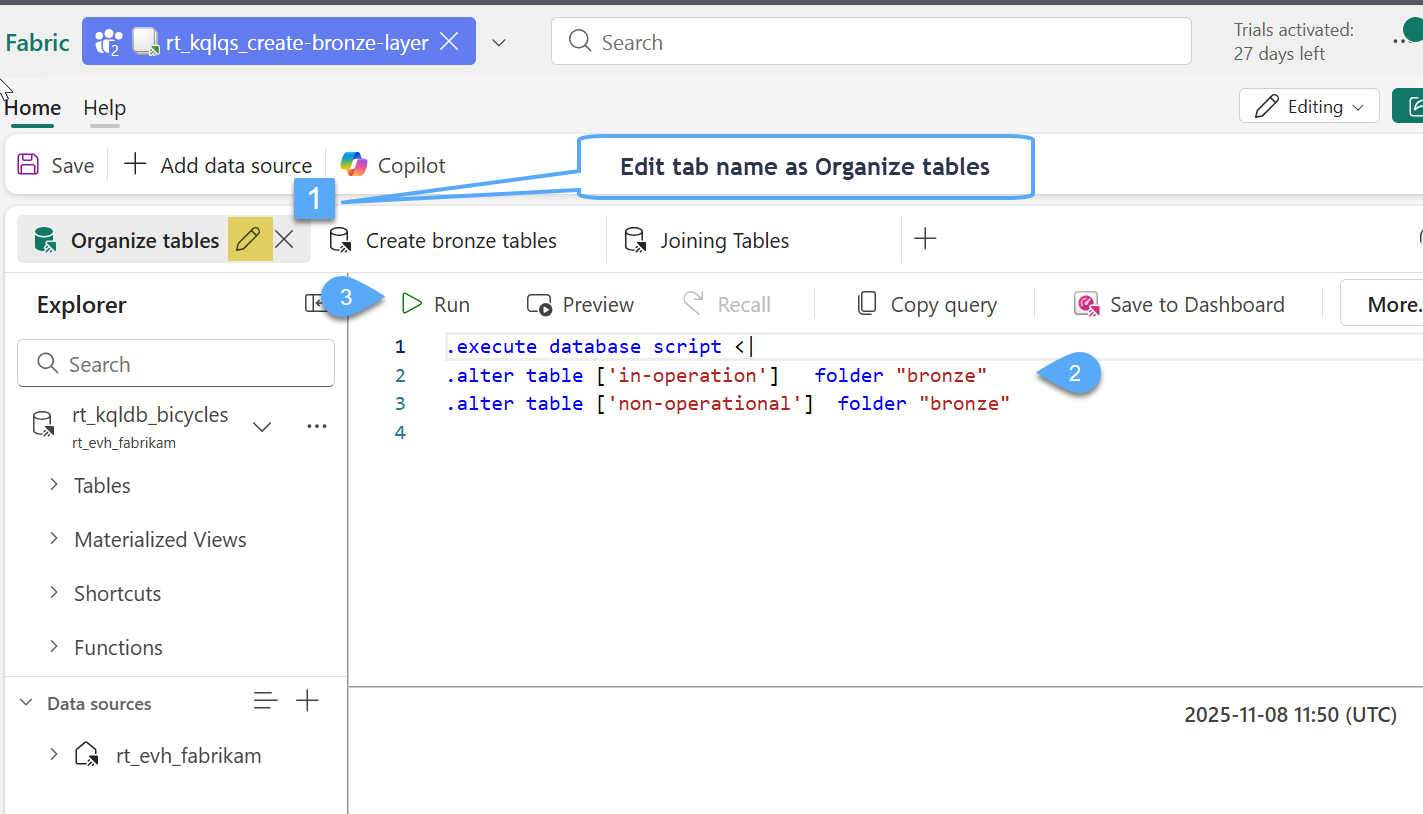Add a data source via plus icon

click(x=307, y=702)
